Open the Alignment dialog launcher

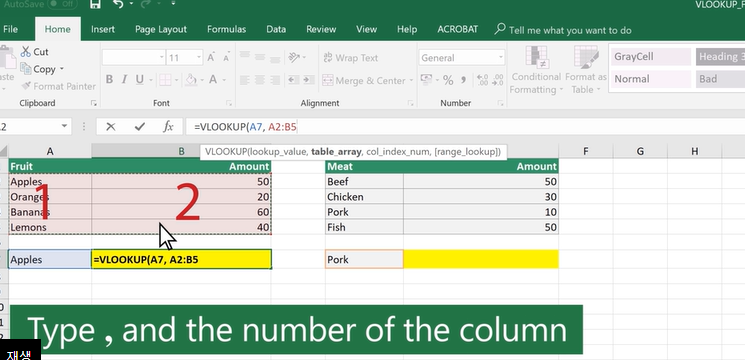point(411,103)
